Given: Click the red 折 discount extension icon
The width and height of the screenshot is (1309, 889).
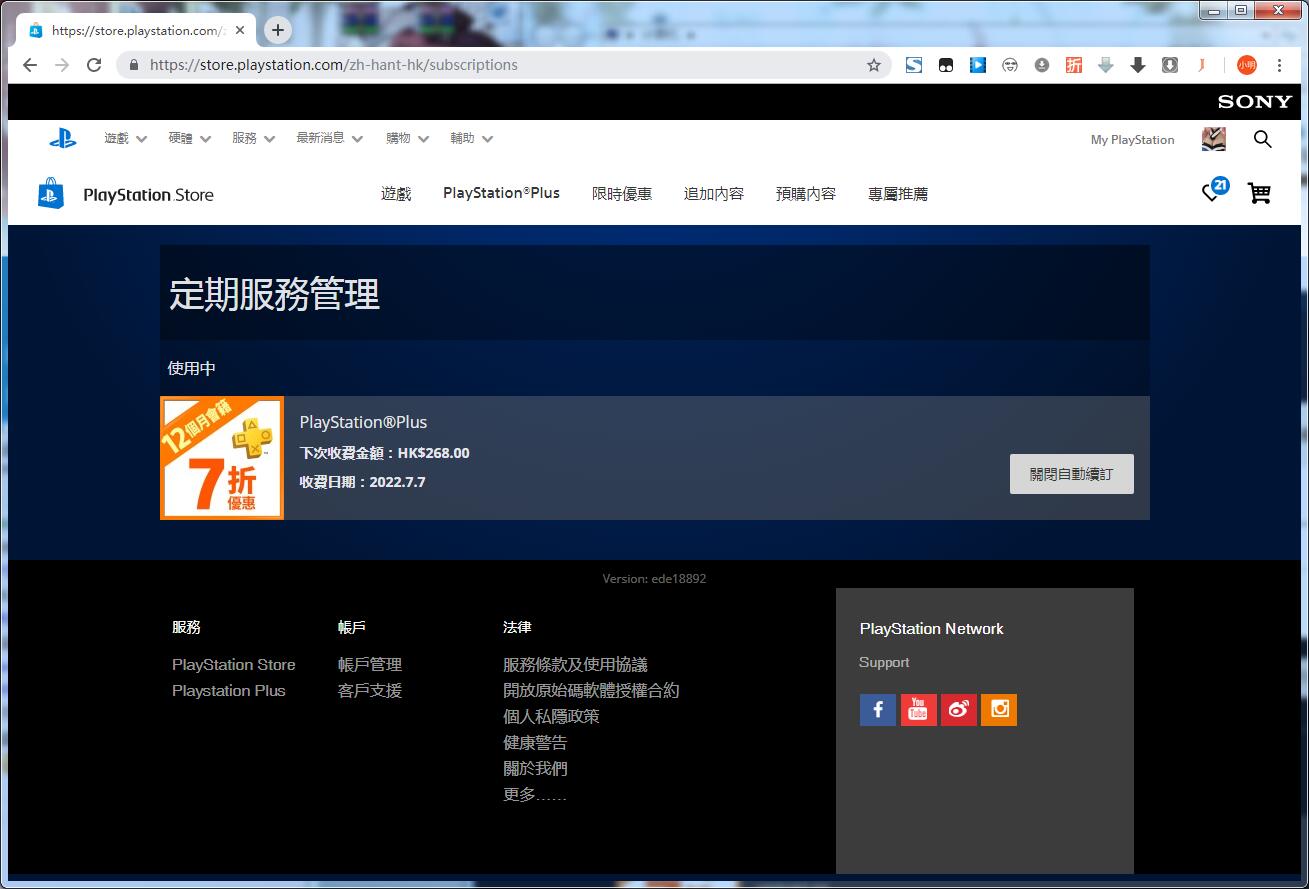Looking at the screenshot, I should pyautogui.click(x=1074, y=65).
